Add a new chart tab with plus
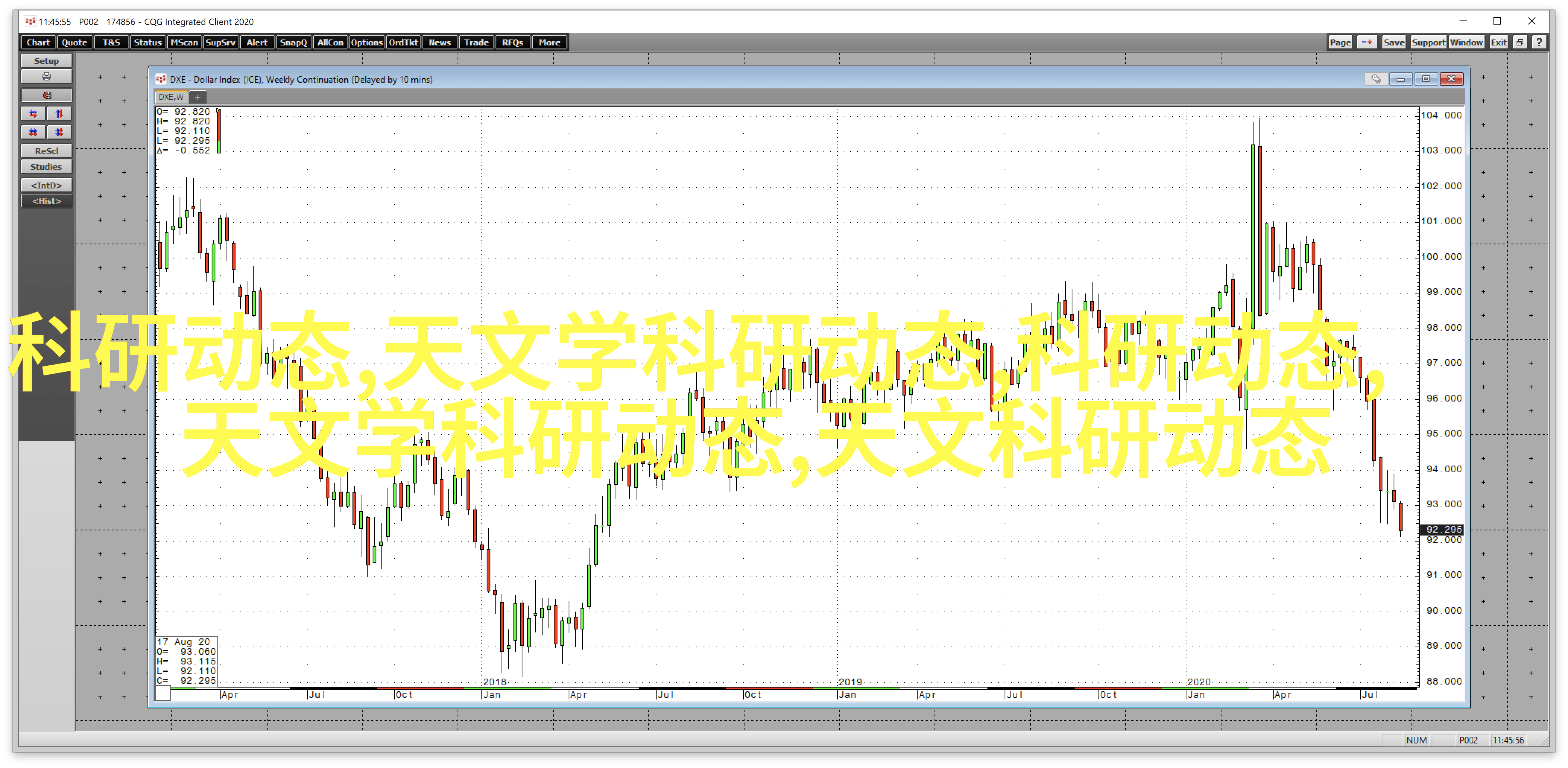The width and height of the screenshot is (1568, 768). click(x=198, y=97)
